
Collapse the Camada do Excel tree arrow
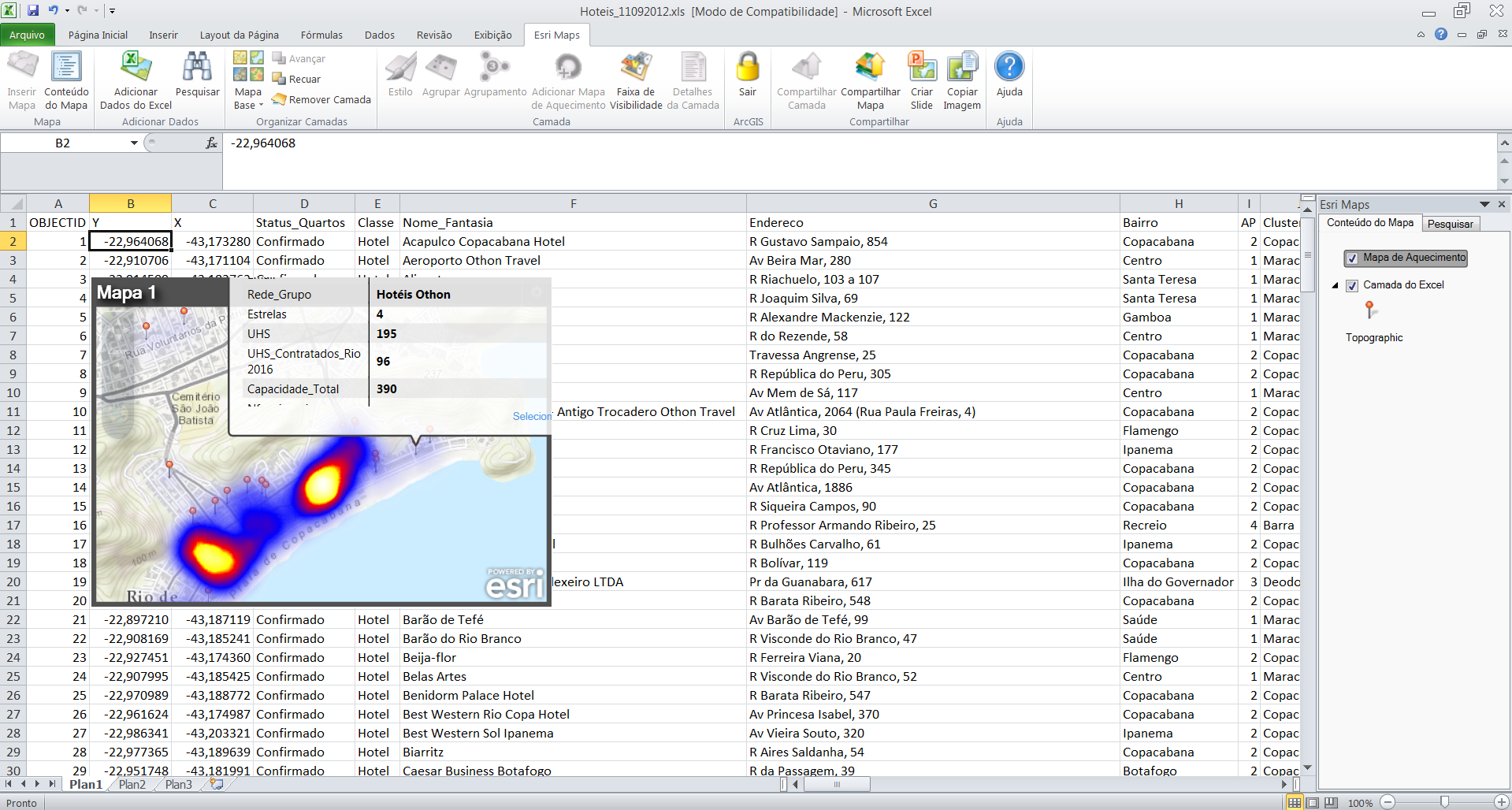[x=1336, y=285]
